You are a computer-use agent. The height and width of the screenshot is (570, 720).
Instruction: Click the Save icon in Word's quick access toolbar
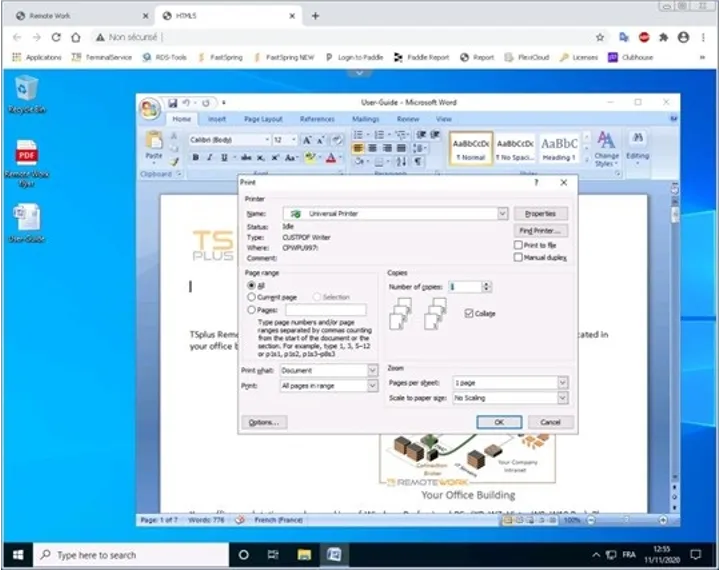(173, 103)
